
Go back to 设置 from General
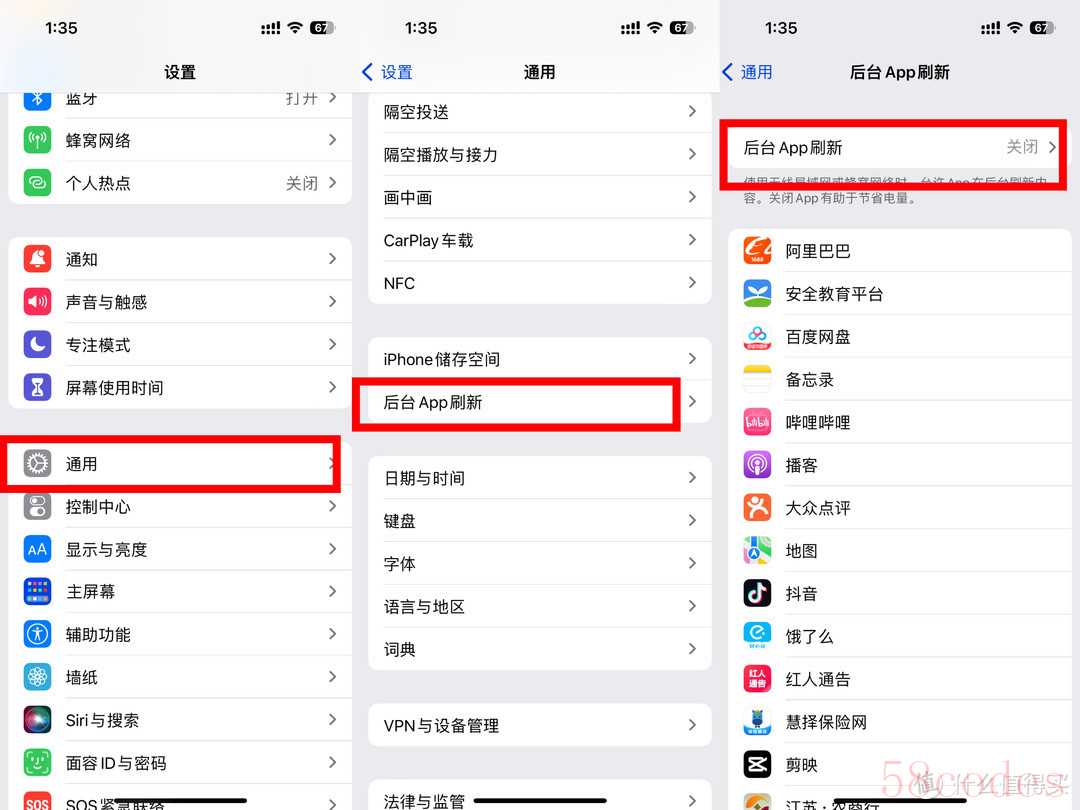[387, 72]
